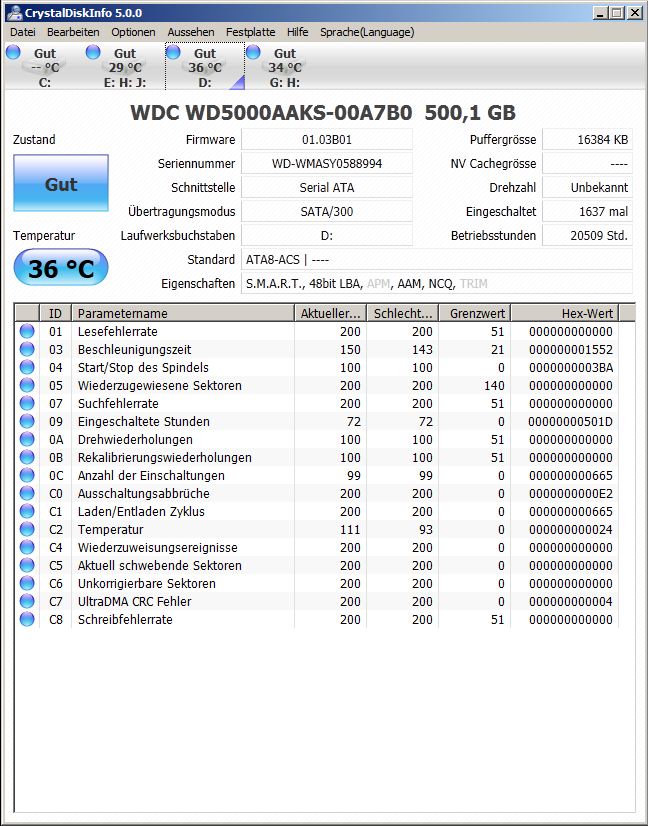Click the Eigenschaften features field
The image size is (648, 826).
tap(437, 283)
